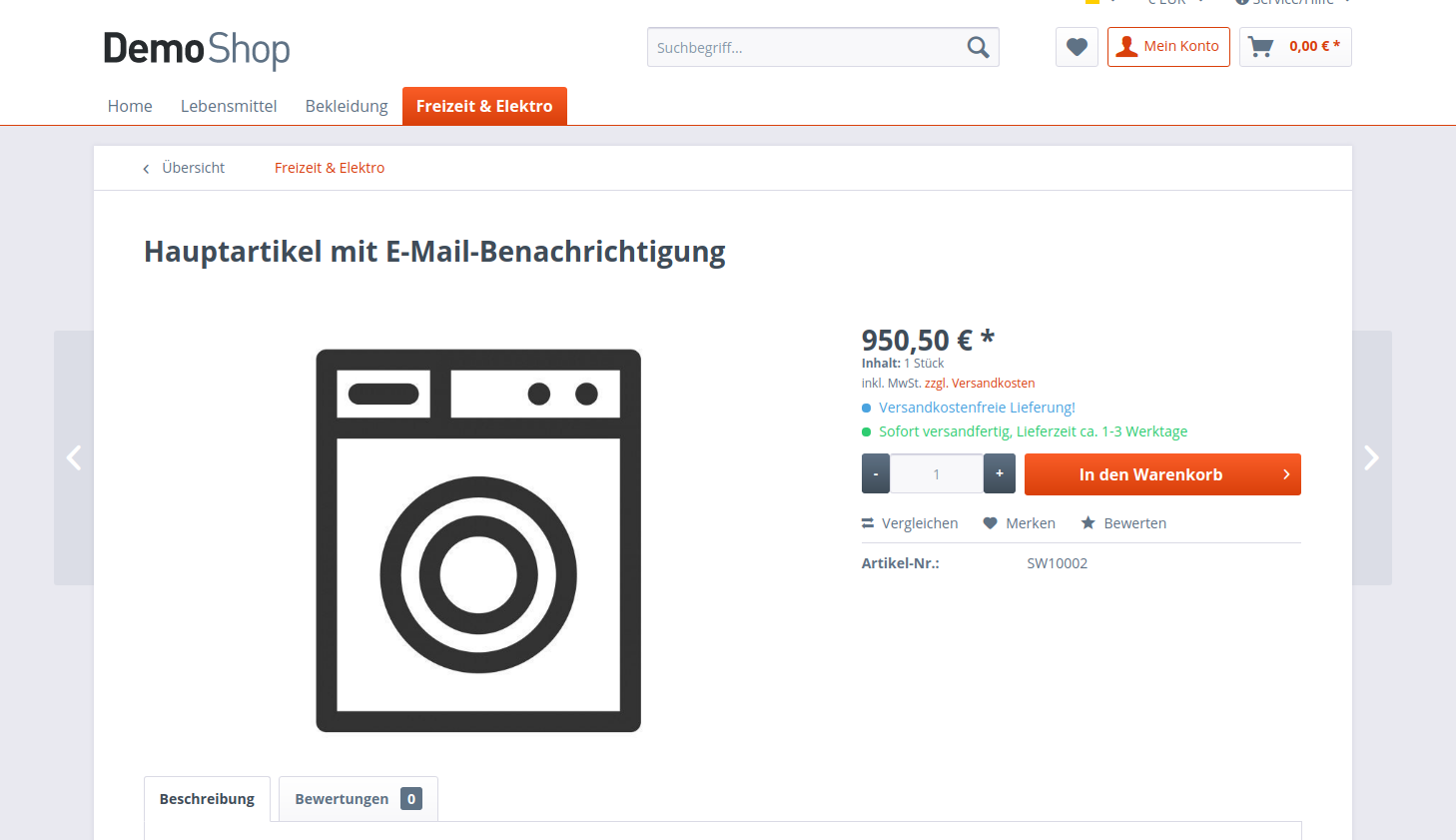Screen dimensions: 1456x840
Task: Open the wishlist via heart icon
Action: (1077, 47)
